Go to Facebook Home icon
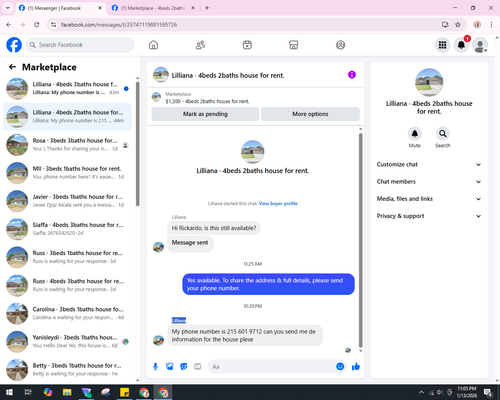This screenshot has height=400, width=500. point(153,45)
